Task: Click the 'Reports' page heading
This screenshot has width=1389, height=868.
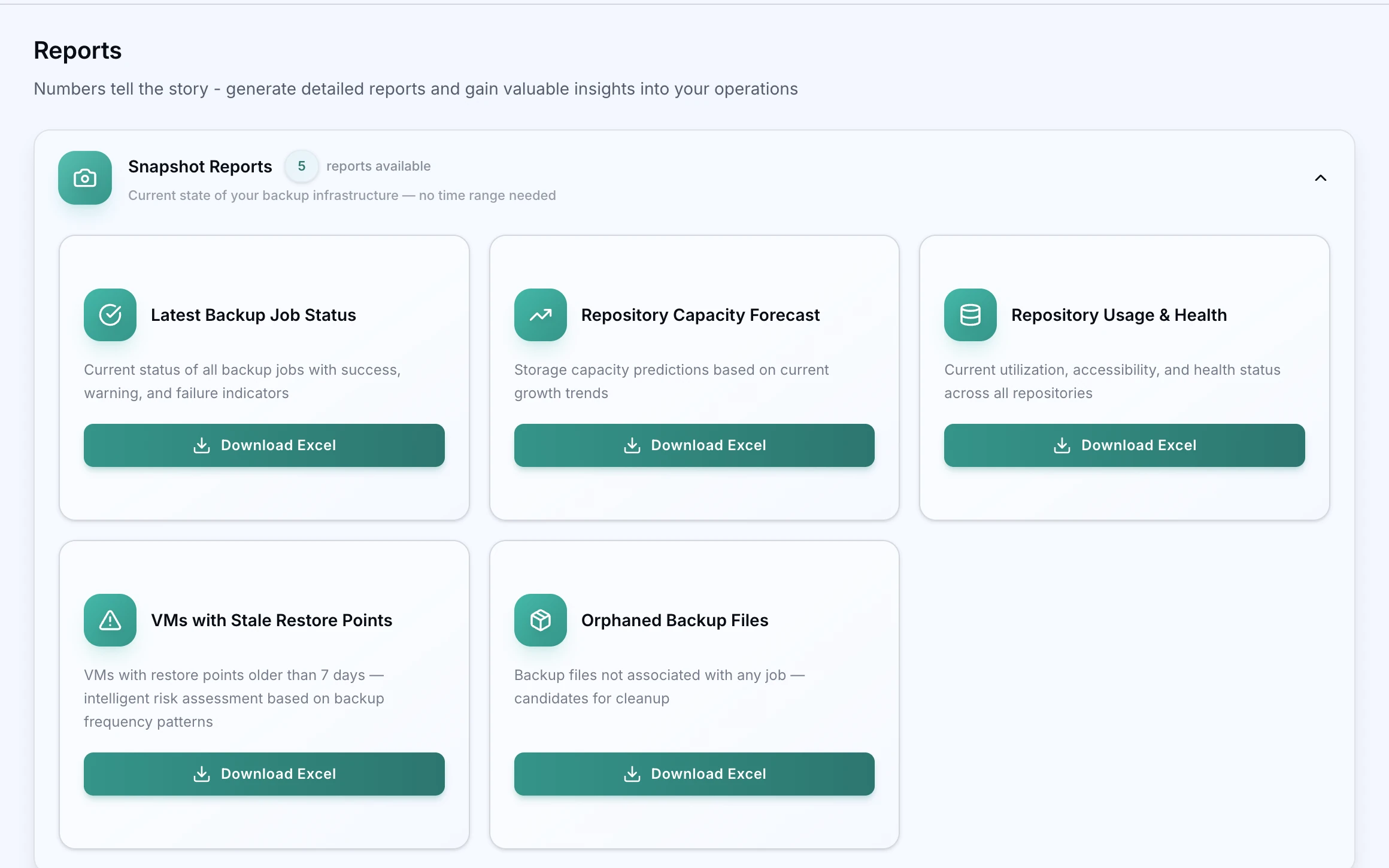Action: 78,50
